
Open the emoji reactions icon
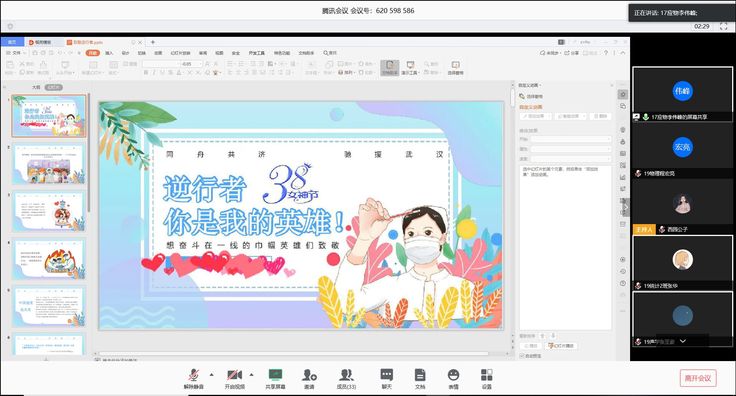coord(453,378)
